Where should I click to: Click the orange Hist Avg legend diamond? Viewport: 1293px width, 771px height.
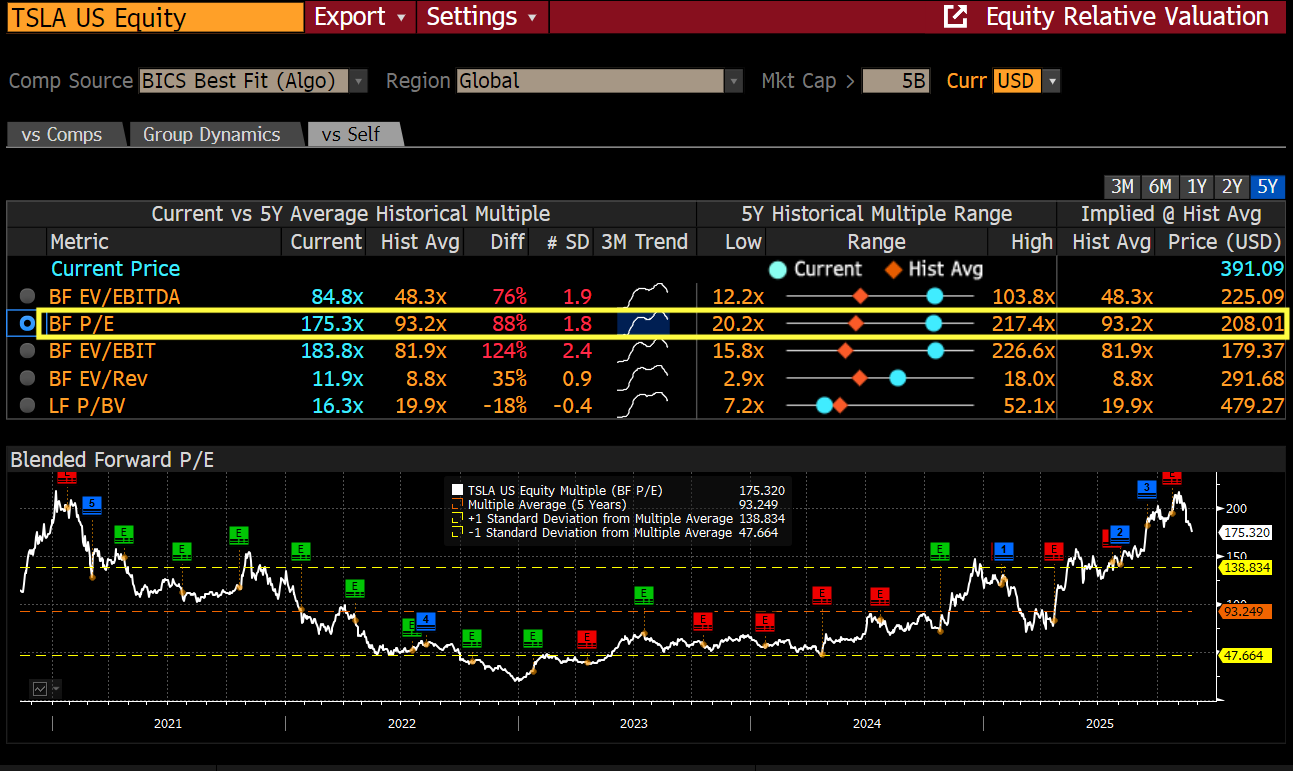[x=893, y=269]
